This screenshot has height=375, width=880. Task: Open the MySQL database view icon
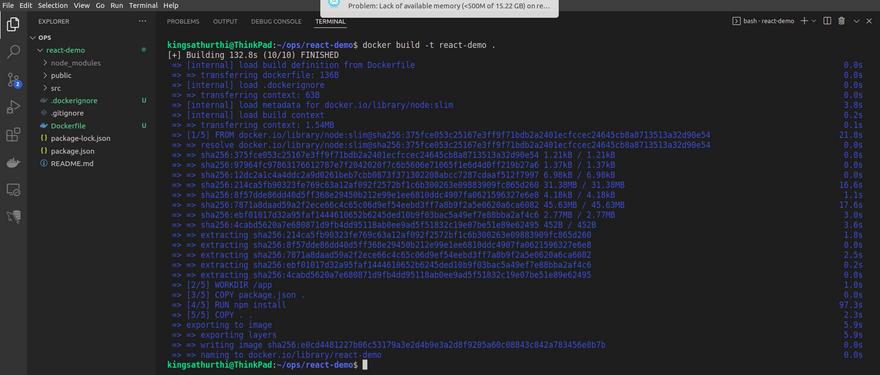click(x=13, y=217)
